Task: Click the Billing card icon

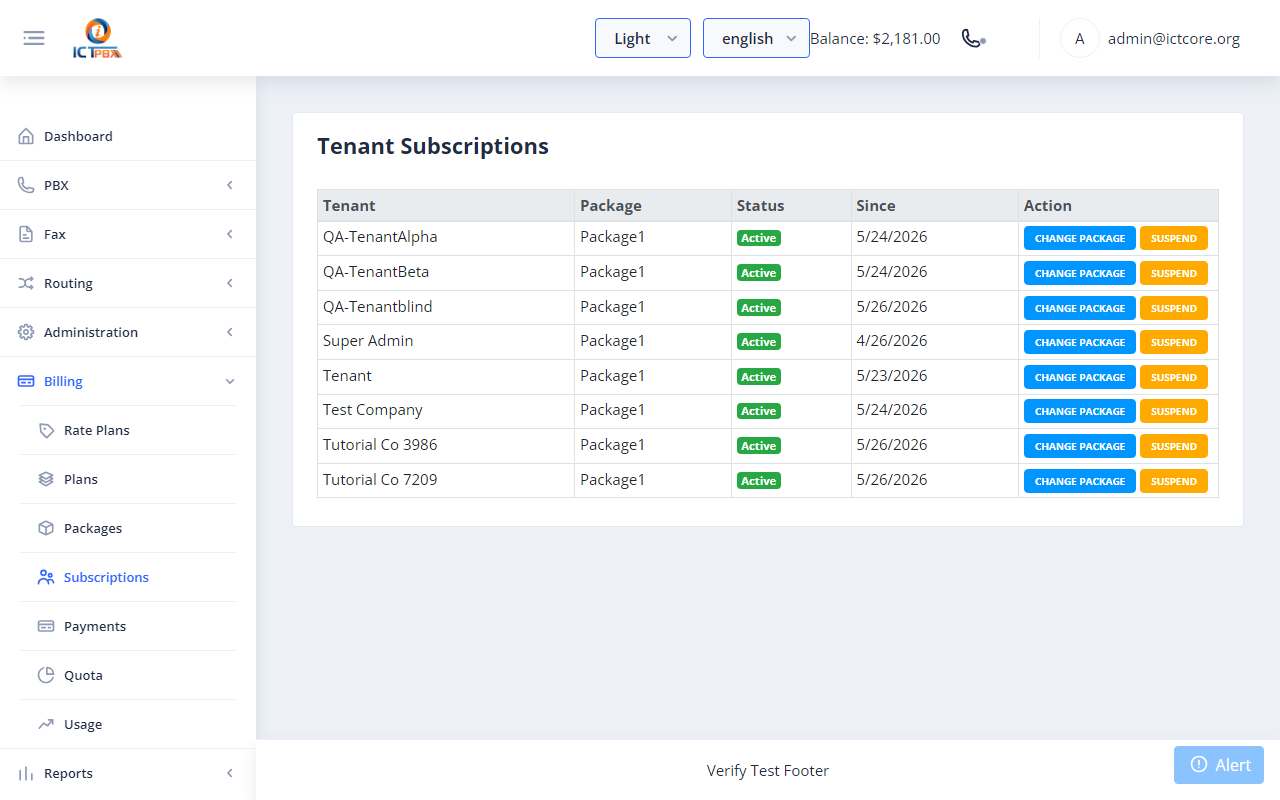Action: pos(26,381)
